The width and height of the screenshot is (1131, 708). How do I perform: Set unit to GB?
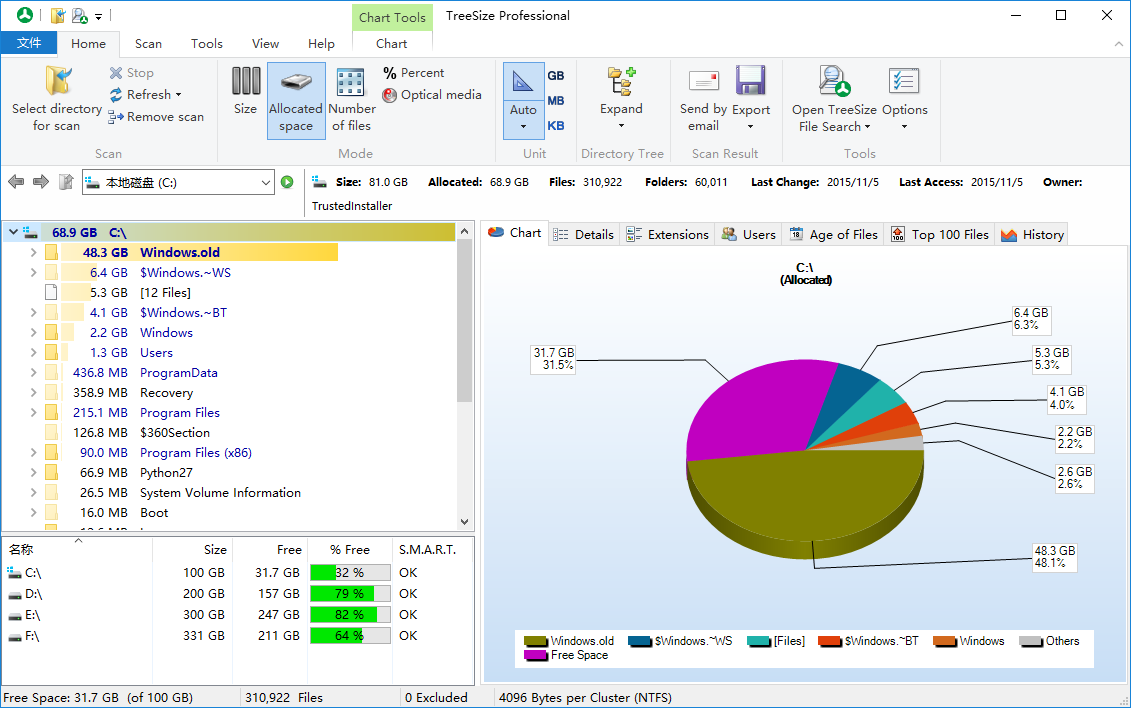[555, 76]
